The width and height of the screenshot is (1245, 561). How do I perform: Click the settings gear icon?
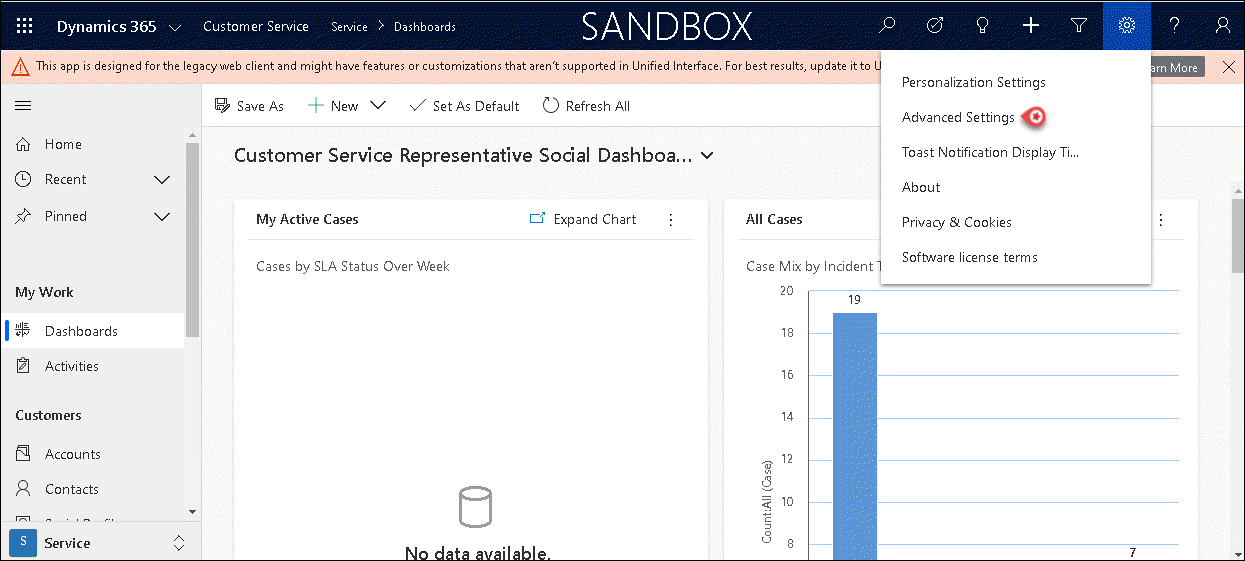coord(1127,26)
